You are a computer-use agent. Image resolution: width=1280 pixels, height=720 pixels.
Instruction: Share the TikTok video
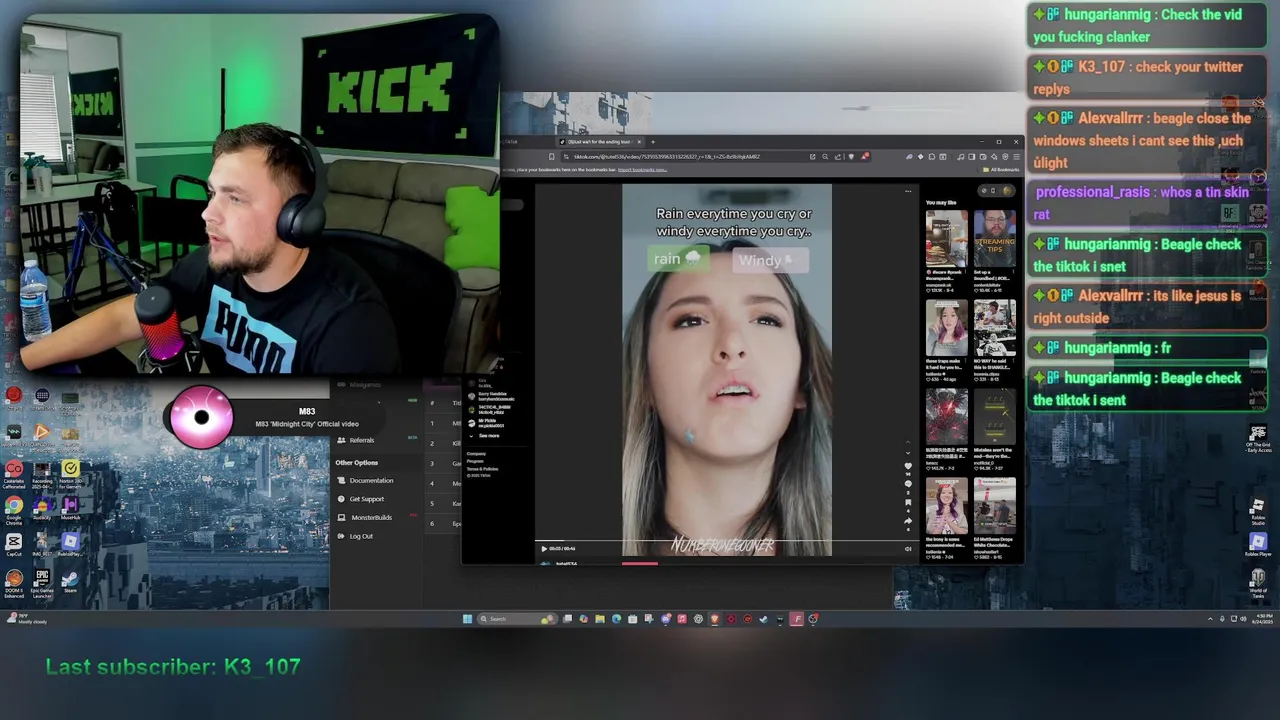[908, 521]
